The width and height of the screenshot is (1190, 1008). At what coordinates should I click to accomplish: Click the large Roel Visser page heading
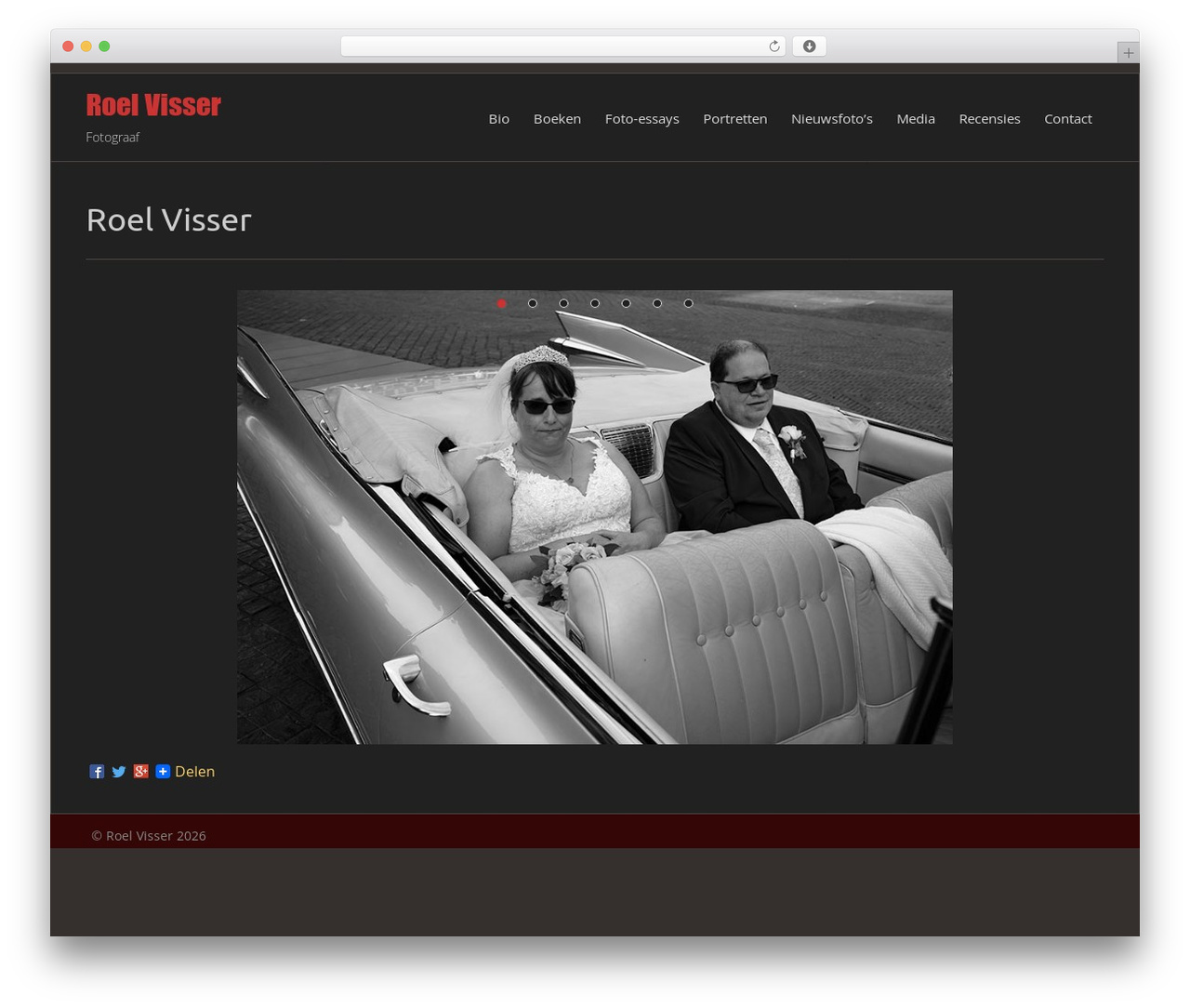pos(169,219)
